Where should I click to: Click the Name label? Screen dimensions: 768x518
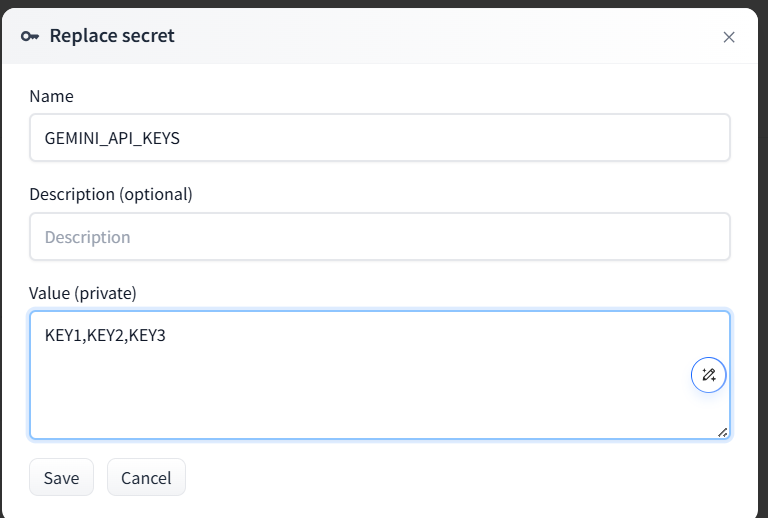point(51,96)
